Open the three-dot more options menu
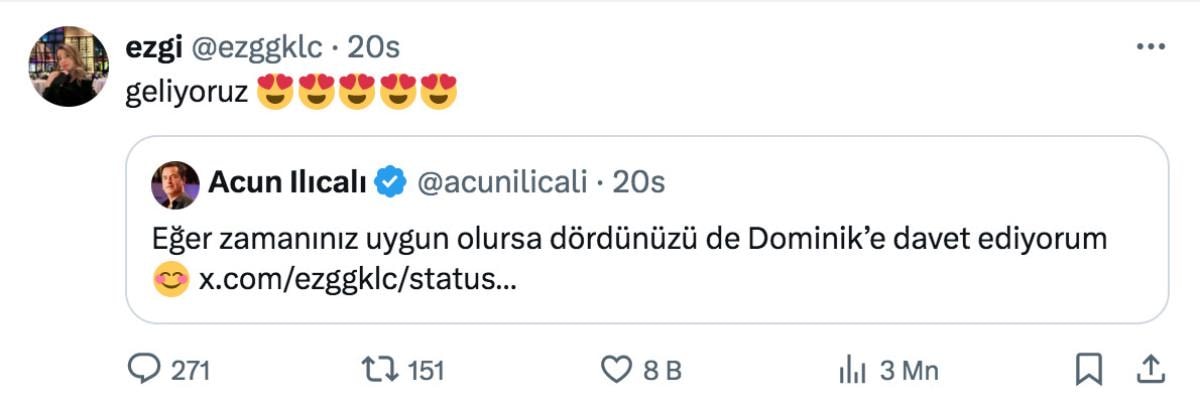Viewport: 1200px width, 405px height. (1151, 47)
